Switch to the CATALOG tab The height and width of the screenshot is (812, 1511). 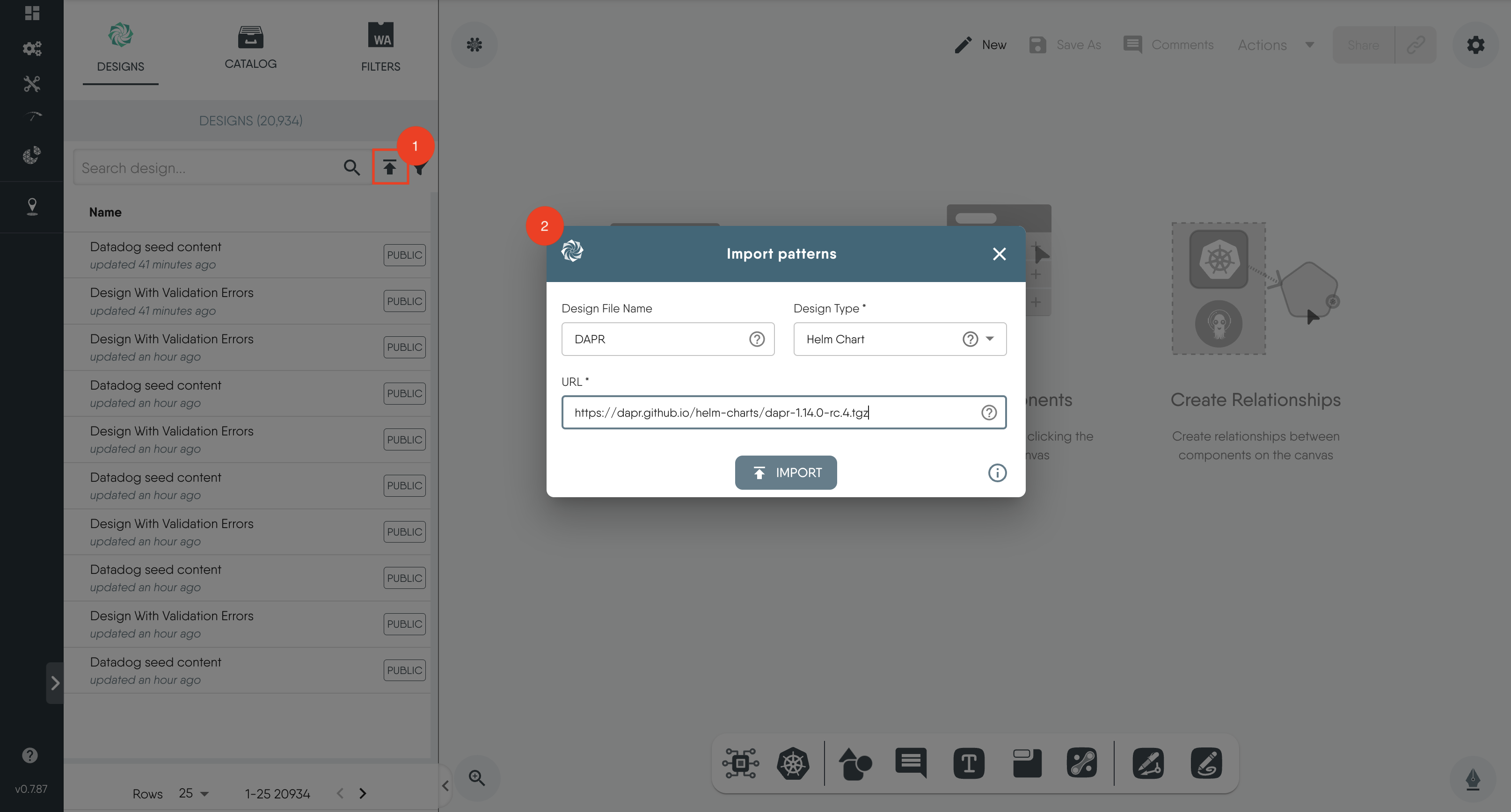tap(250, 48)
